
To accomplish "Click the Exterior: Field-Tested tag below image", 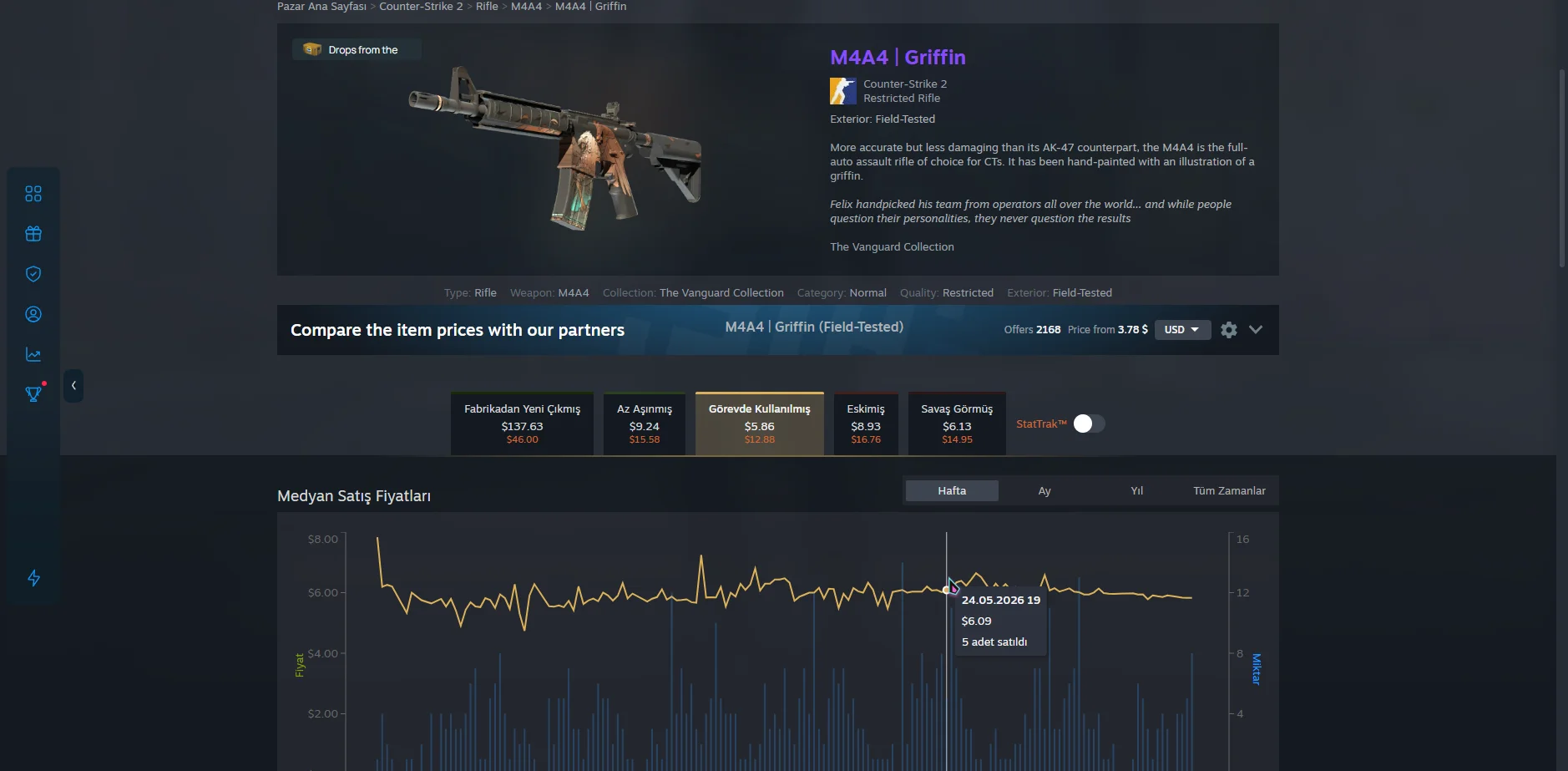I will click(x=1060, y=292).
